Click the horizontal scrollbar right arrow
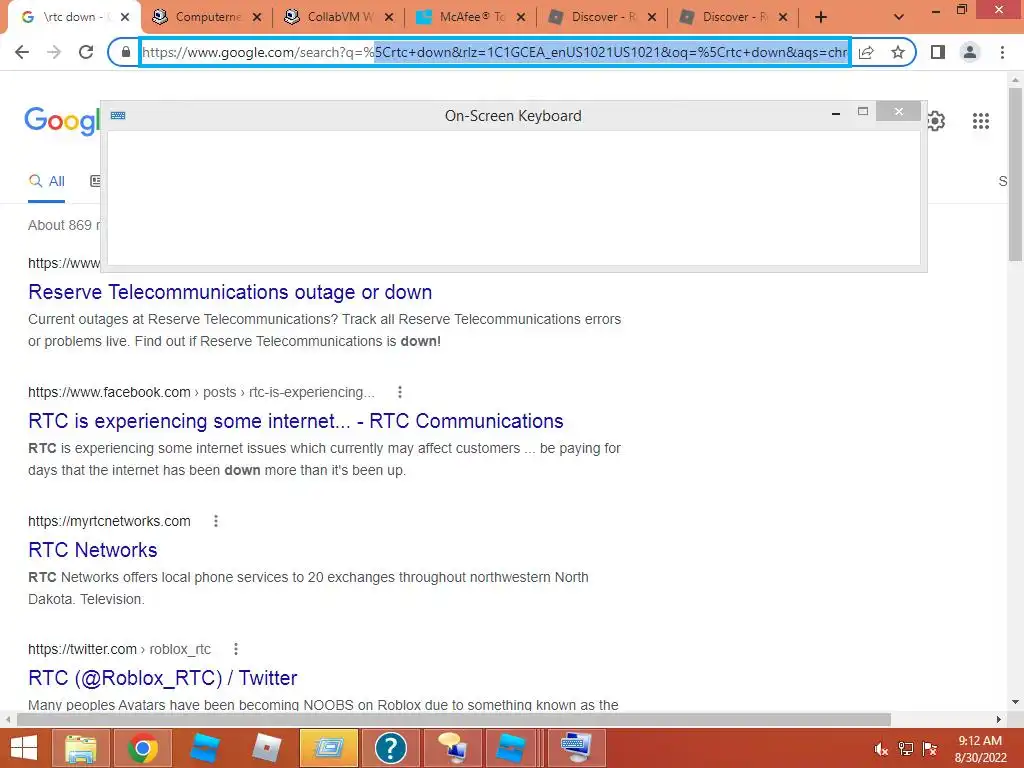Screen dimensions: 1024x768 (999, 719)
